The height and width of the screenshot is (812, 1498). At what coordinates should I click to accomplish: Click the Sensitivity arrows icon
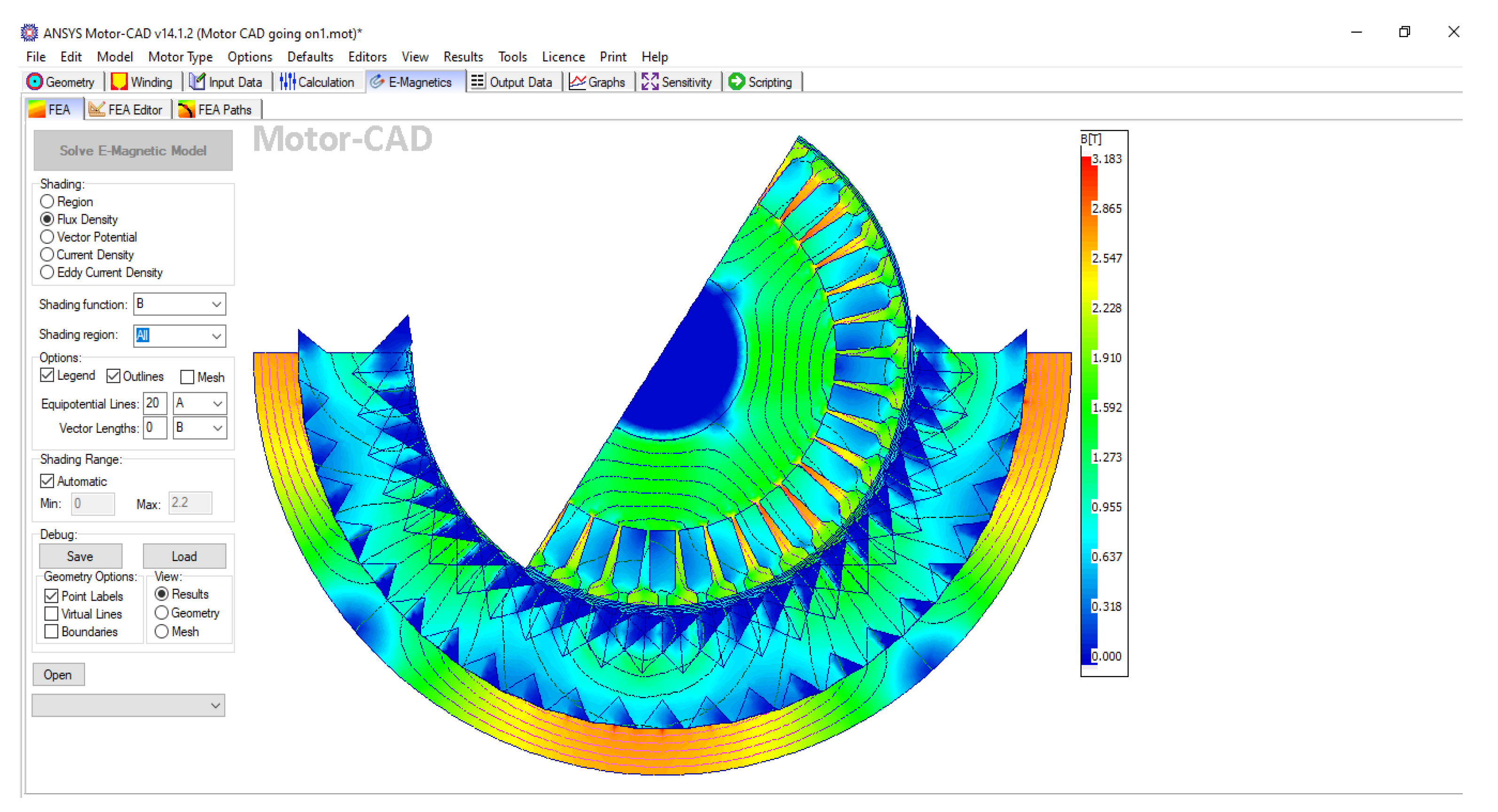[650, 82]
